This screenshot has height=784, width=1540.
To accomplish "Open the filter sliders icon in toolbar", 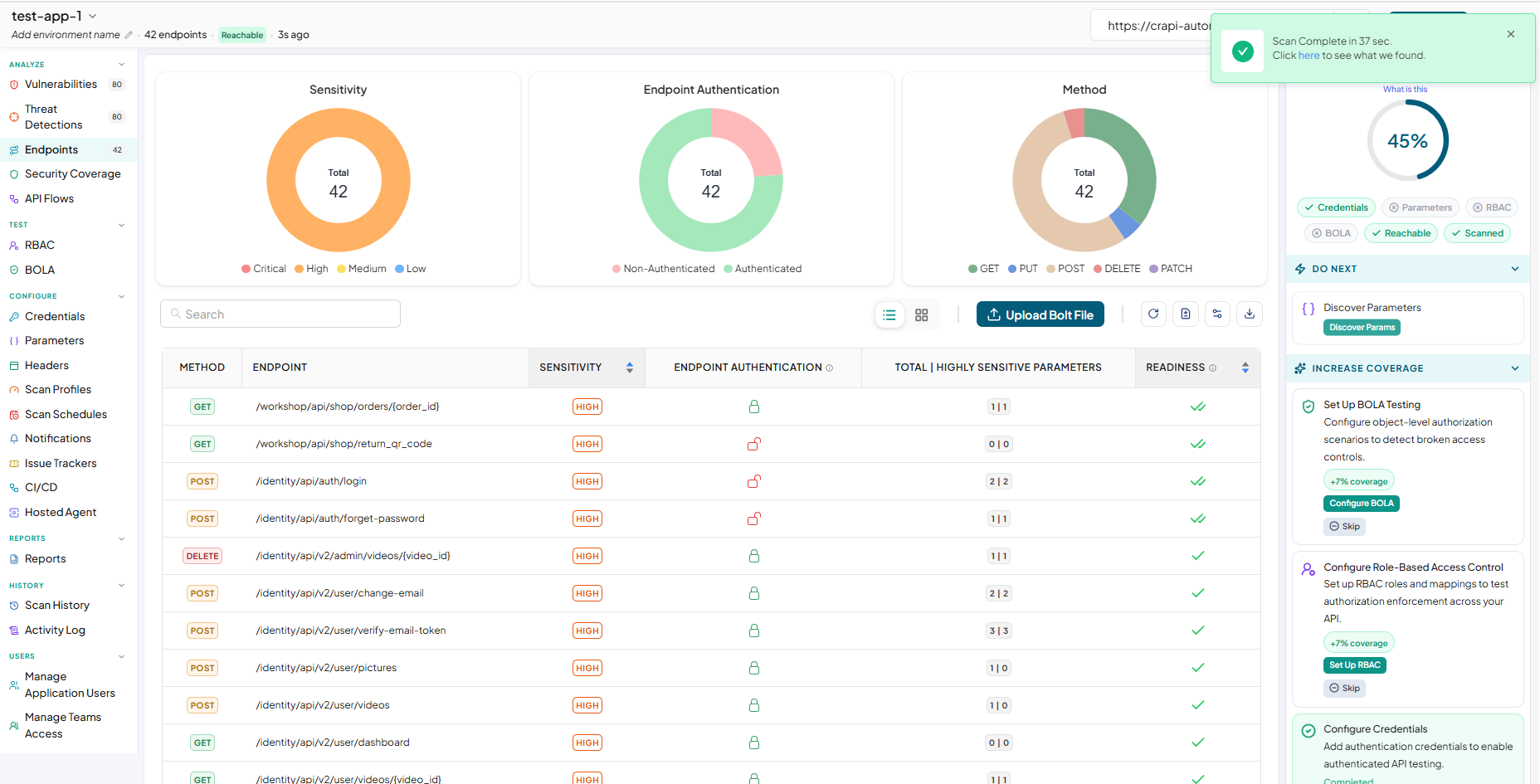I will point(1217,314).
